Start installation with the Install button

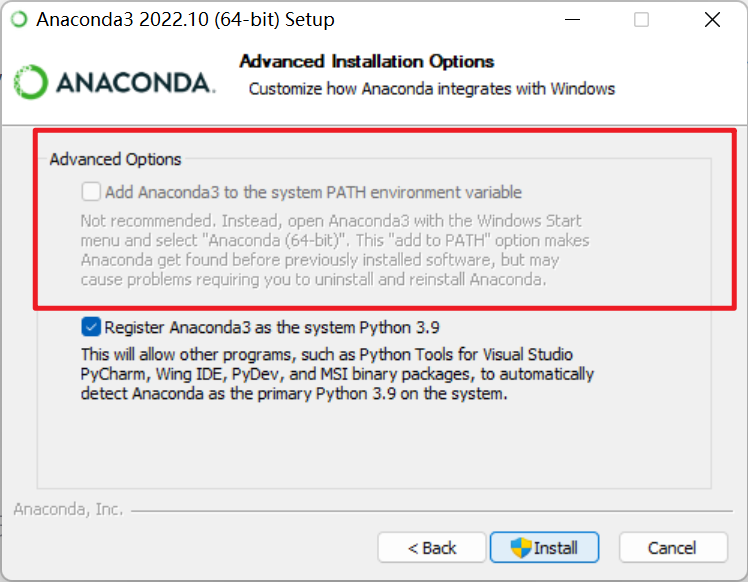pos(544,548)
